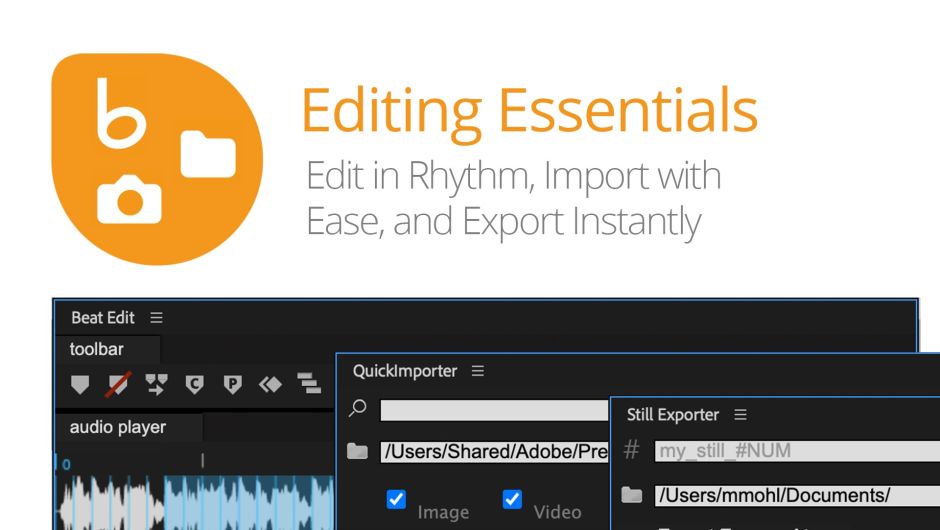This screenshot has width=940, height=530.
Task: Open the QuickImporter panel menu
Action: coord(478,371)
